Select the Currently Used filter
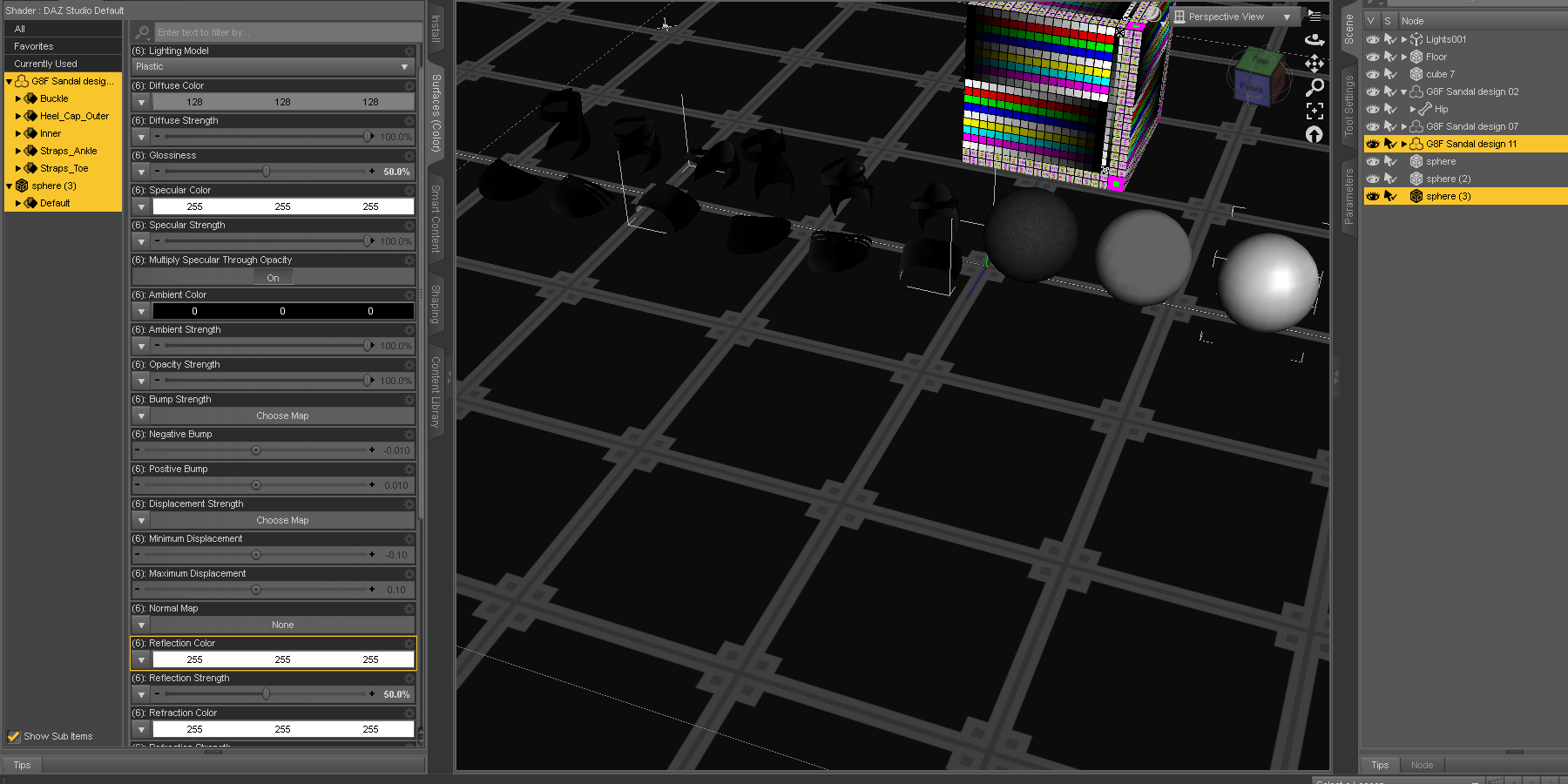 (x=63, y=64)
